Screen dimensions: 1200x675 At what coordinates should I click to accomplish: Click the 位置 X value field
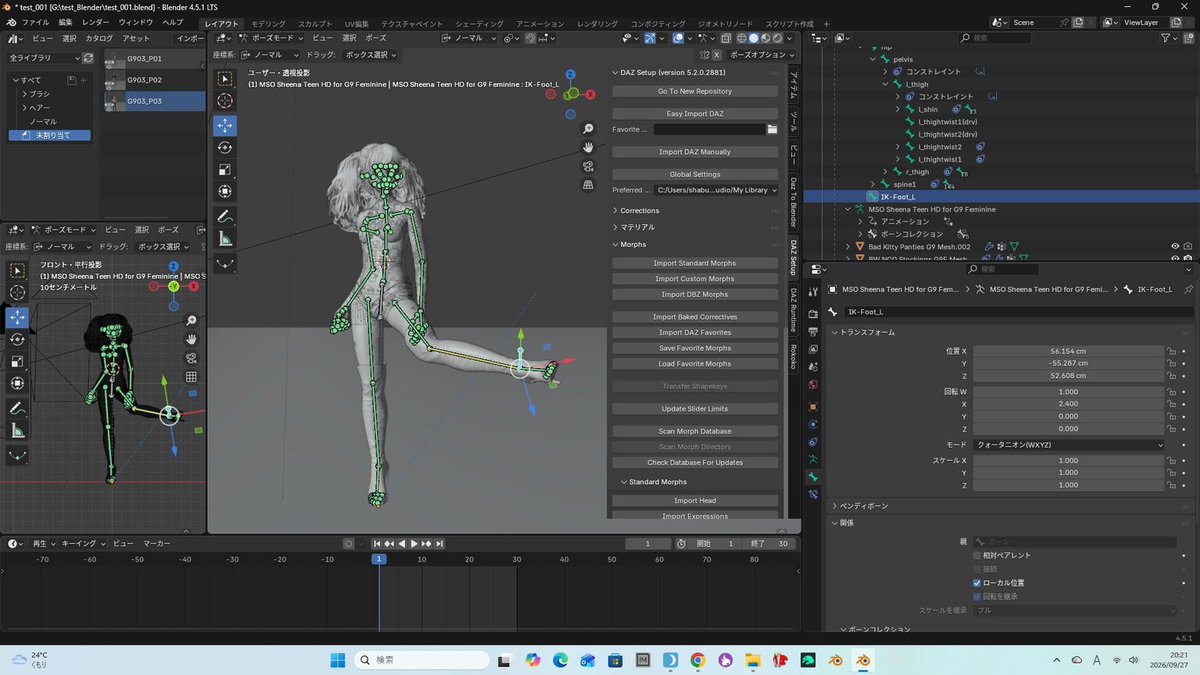click(x=1069, y=351)
